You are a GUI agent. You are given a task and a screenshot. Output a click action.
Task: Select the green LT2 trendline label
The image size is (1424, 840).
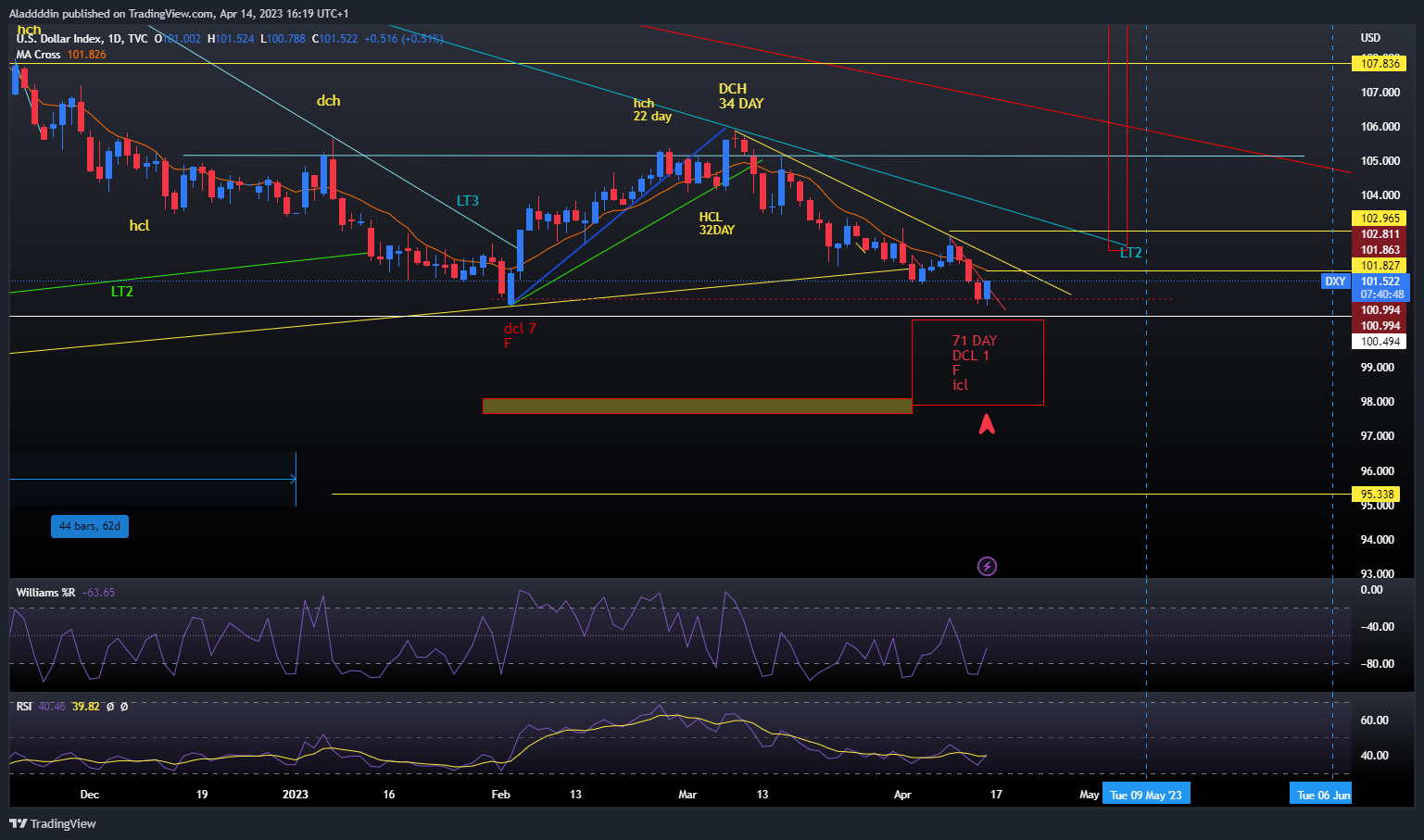[122, 292]
